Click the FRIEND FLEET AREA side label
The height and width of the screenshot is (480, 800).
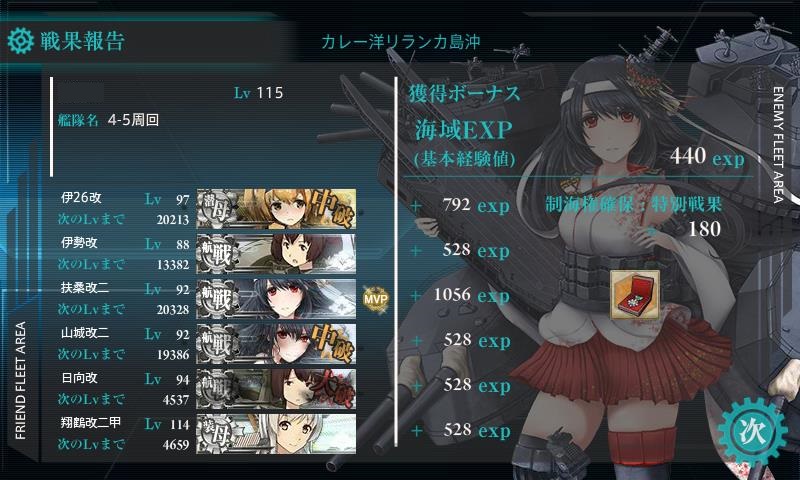pos(20,381)
